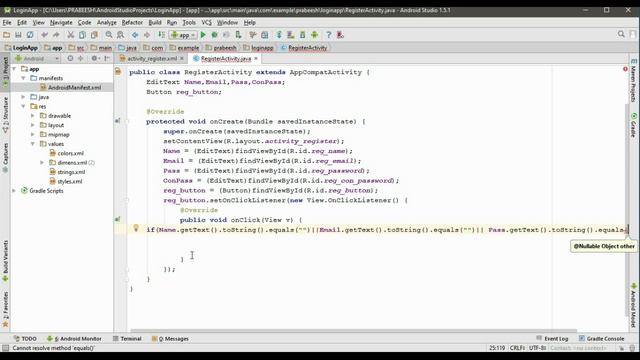Click the Make Project icon

(x=162, y=35)
